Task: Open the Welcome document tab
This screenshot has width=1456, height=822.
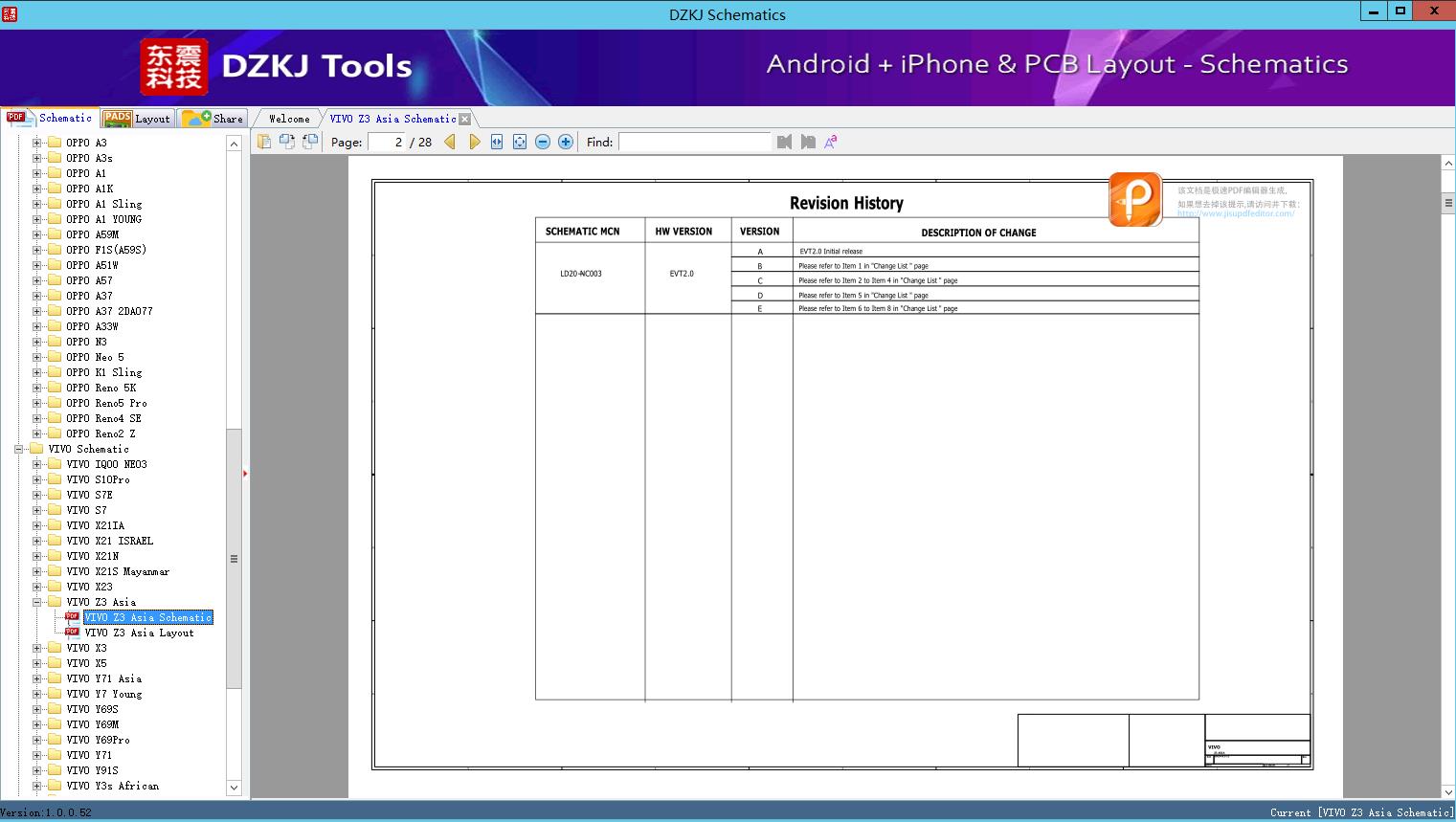Action: 289,119
